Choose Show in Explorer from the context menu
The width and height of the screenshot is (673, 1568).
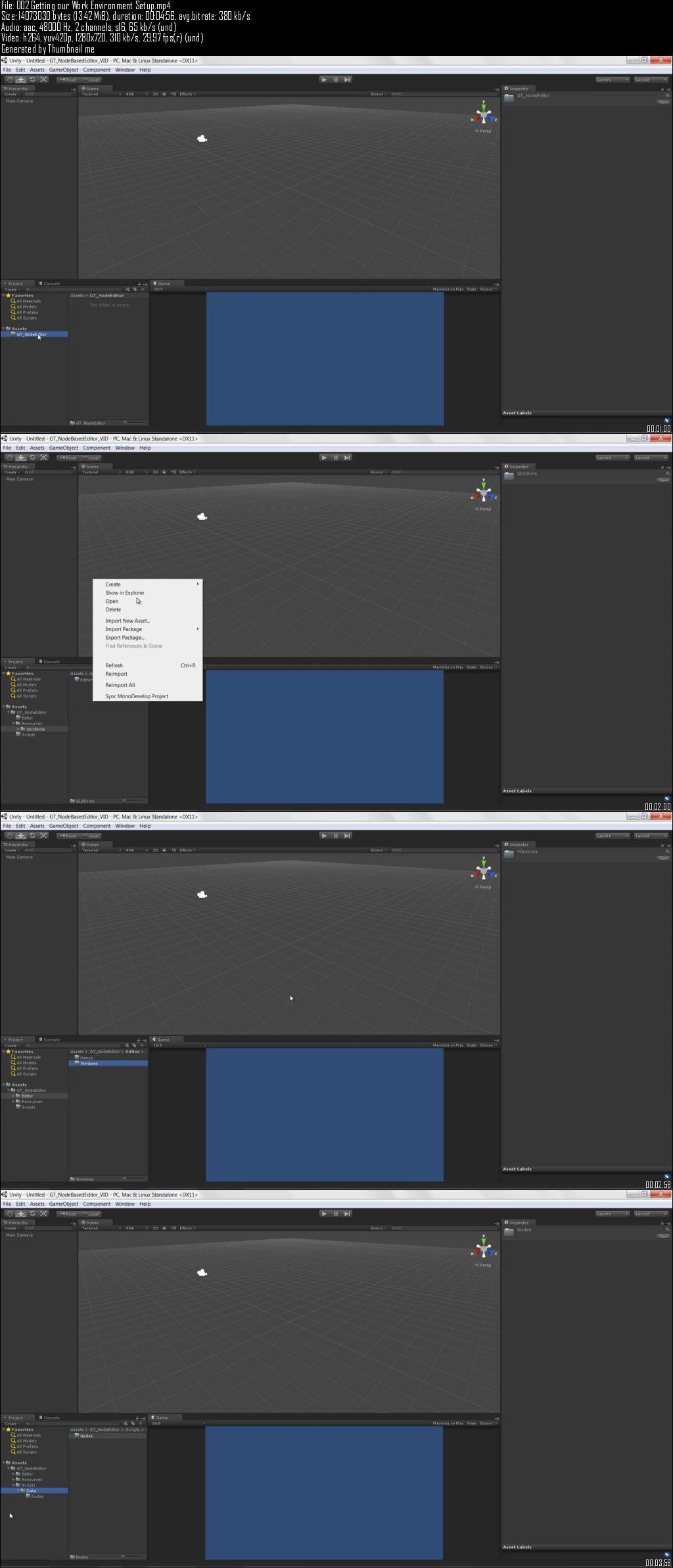tap(147, 593)
